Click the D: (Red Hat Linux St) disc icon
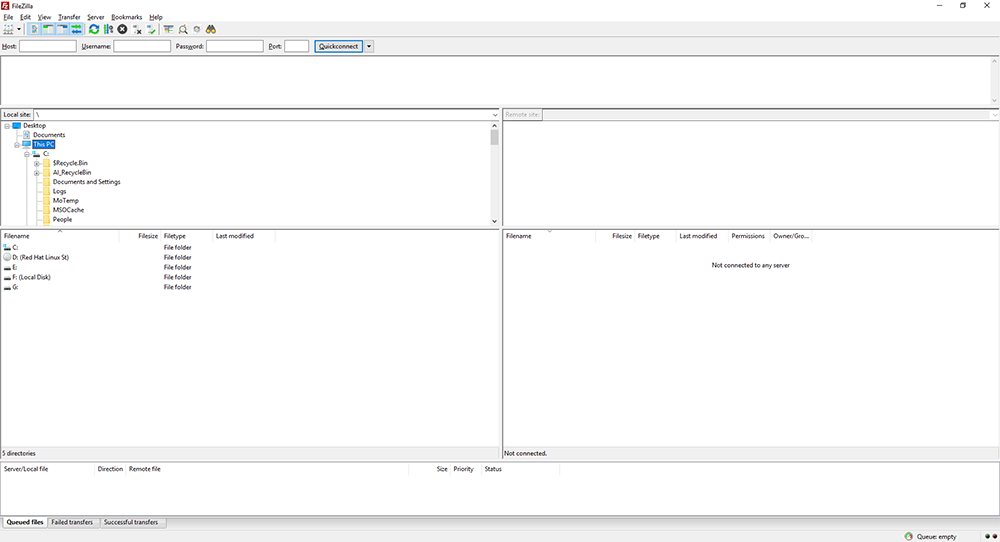1000x542 pixels. click(7, 257)
